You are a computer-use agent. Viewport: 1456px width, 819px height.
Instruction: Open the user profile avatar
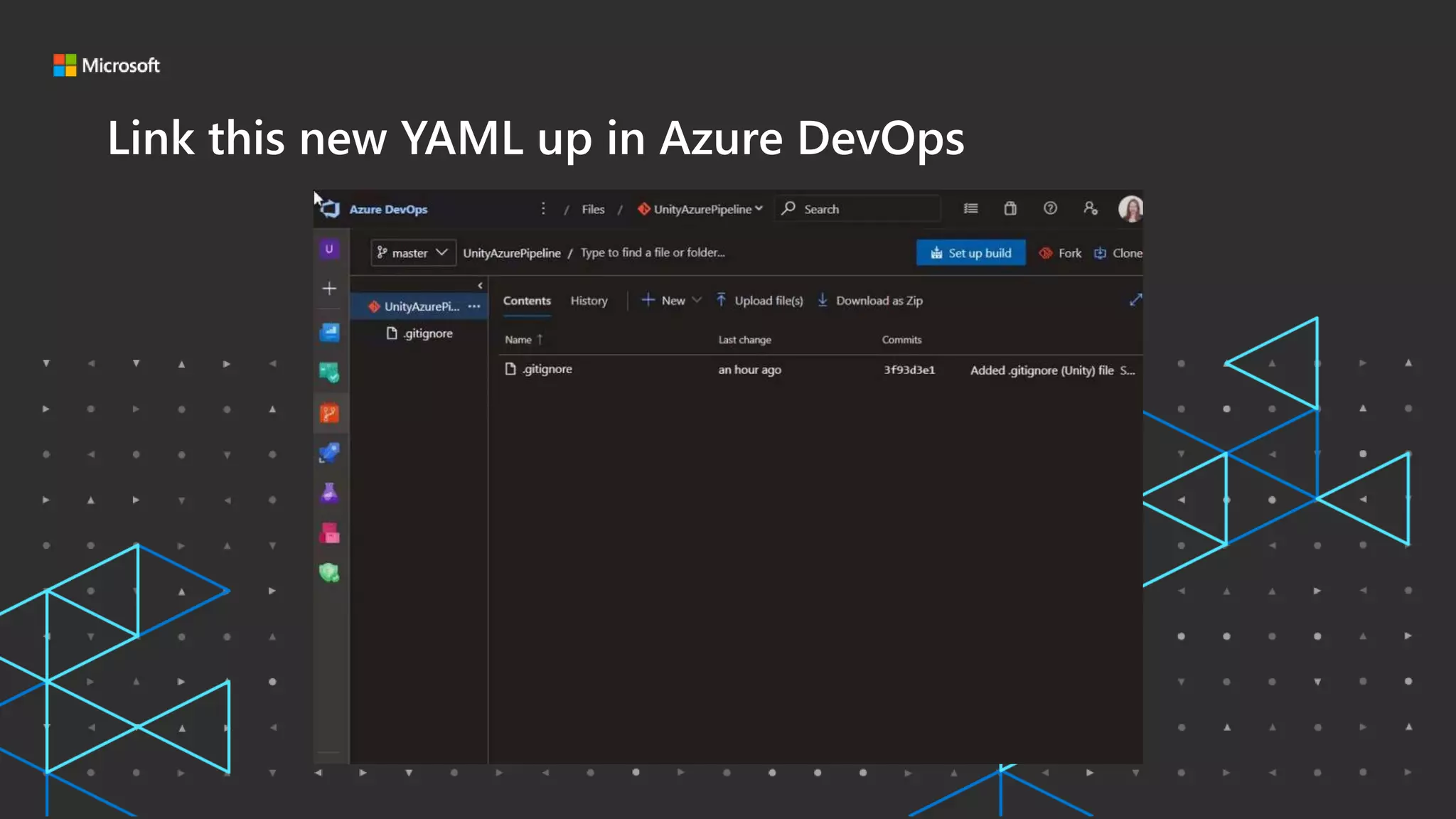[1130, 209]
